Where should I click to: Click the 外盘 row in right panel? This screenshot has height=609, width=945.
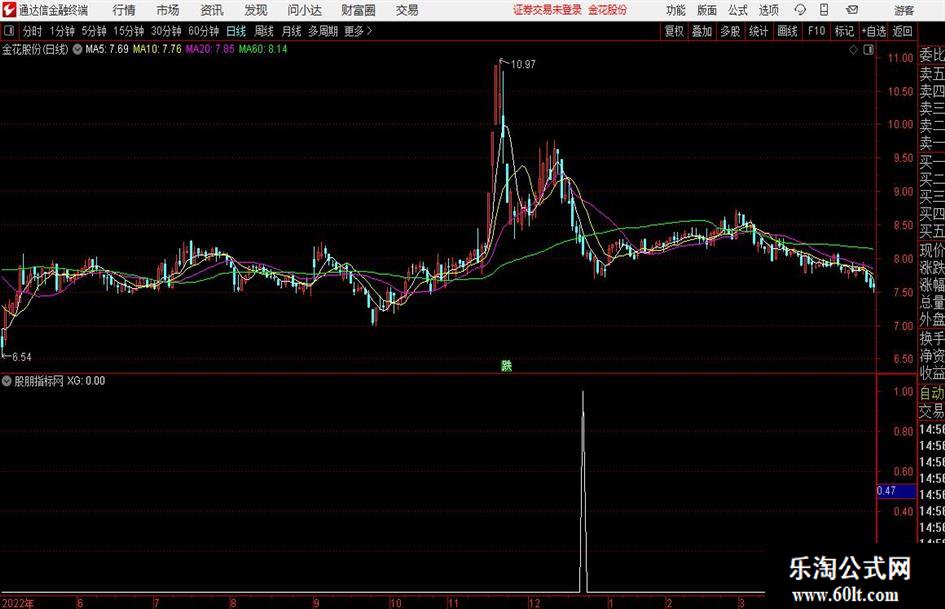coord(931,320)
